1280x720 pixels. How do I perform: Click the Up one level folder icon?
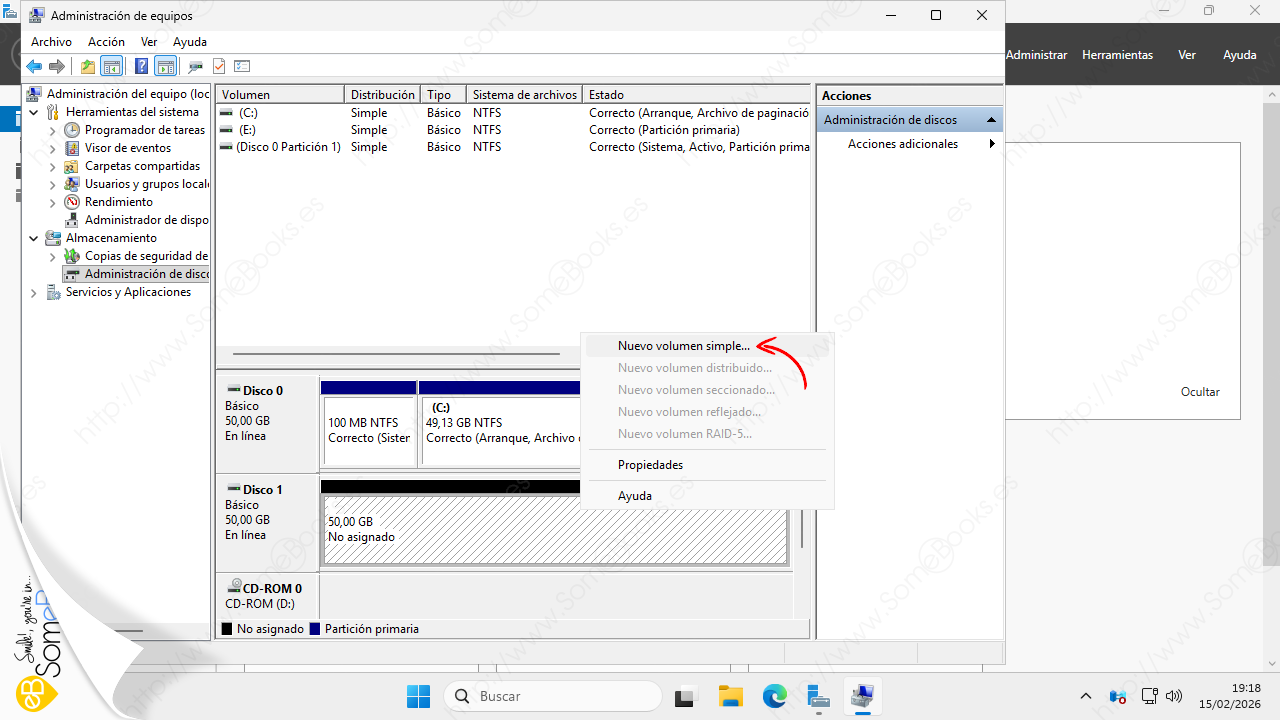(88, 67)
